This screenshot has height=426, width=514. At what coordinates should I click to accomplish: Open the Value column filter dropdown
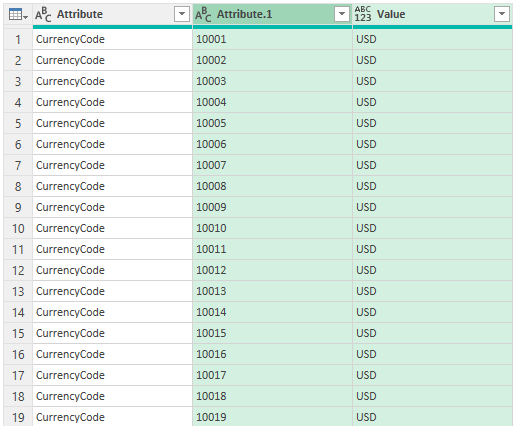pos(502,14)
